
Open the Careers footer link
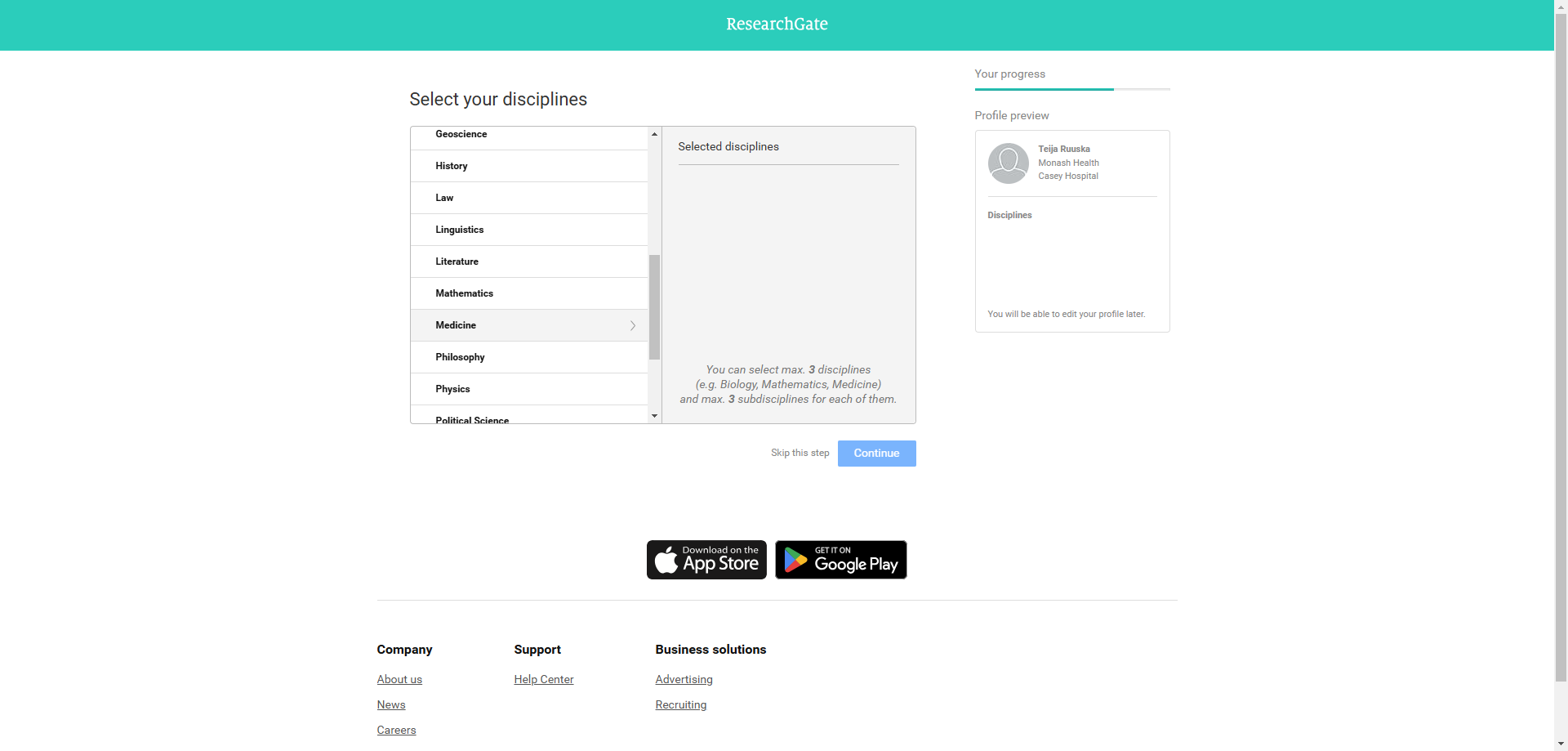(396, 730)
